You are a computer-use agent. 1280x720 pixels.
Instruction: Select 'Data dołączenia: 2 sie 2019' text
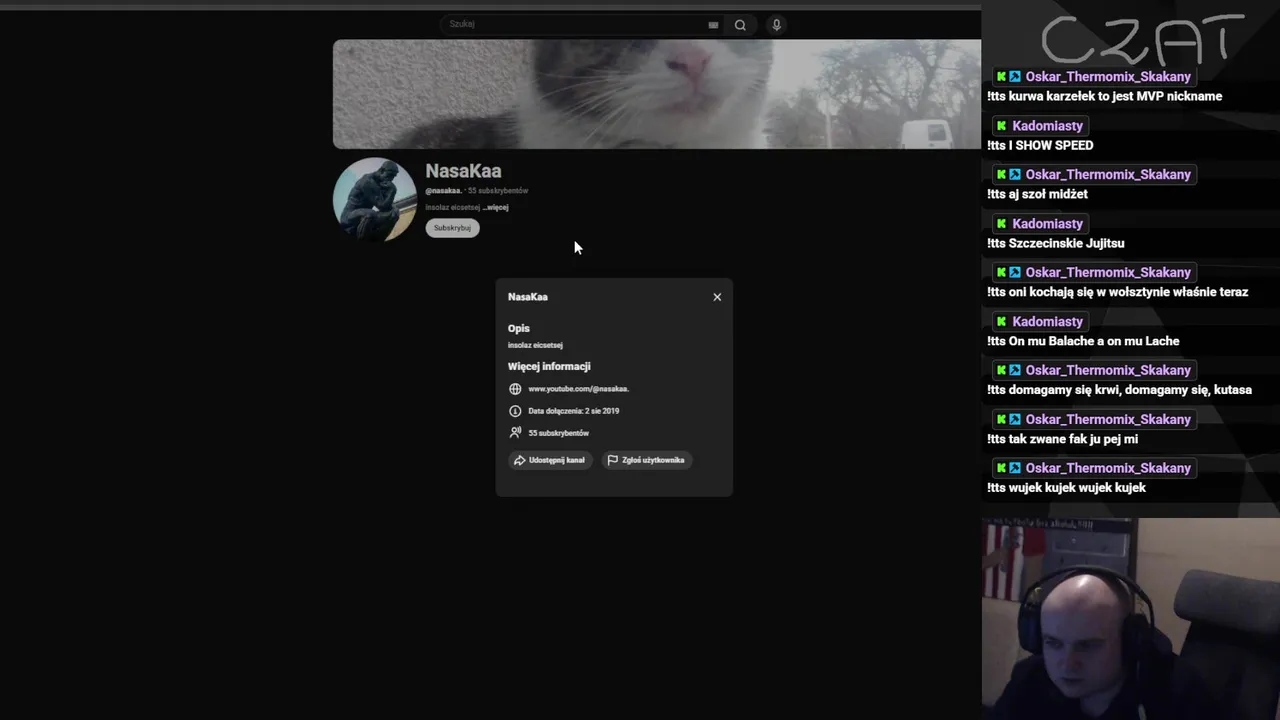tap(573, 411)
